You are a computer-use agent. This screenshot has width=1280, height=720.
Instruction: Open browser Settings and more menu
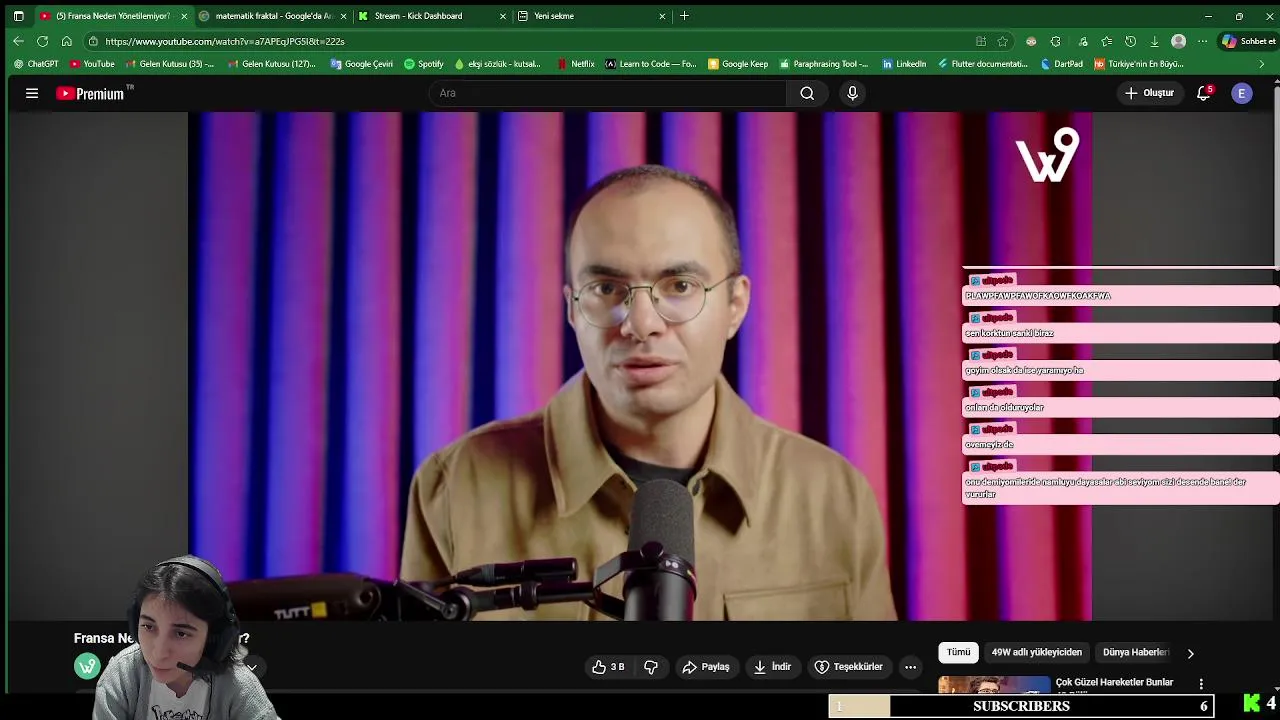pos(1202,41)
